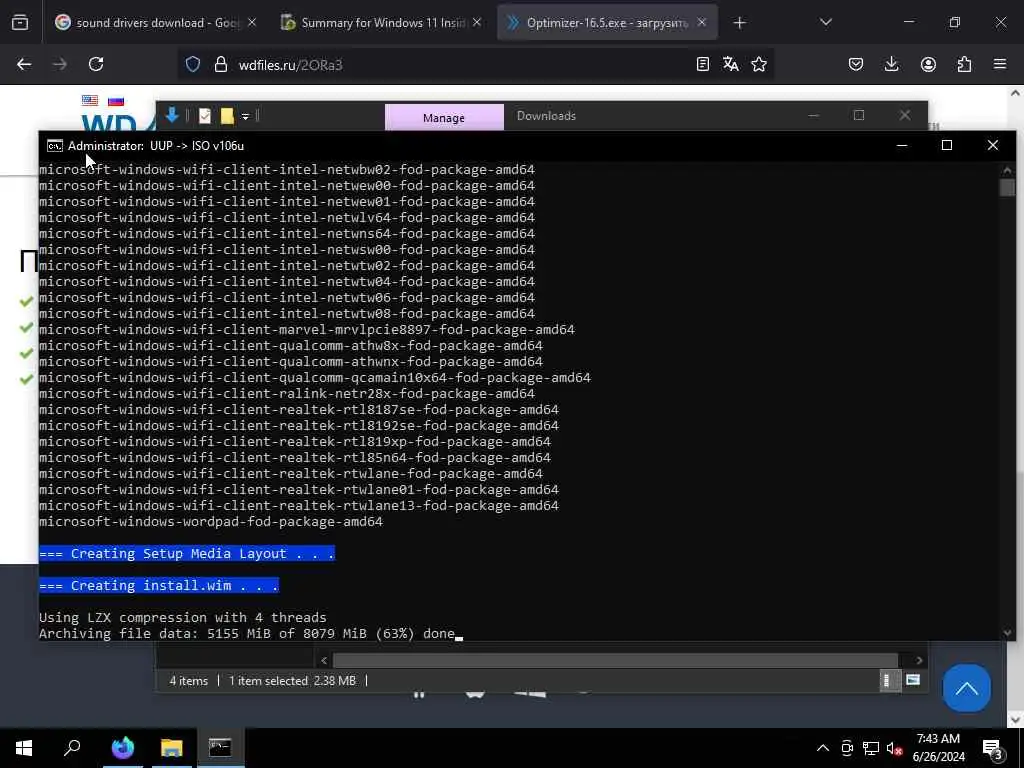Click console vertical scrollbar thumb
The width and height of the screenshot is (1024, 768).
pos(1006,187)
